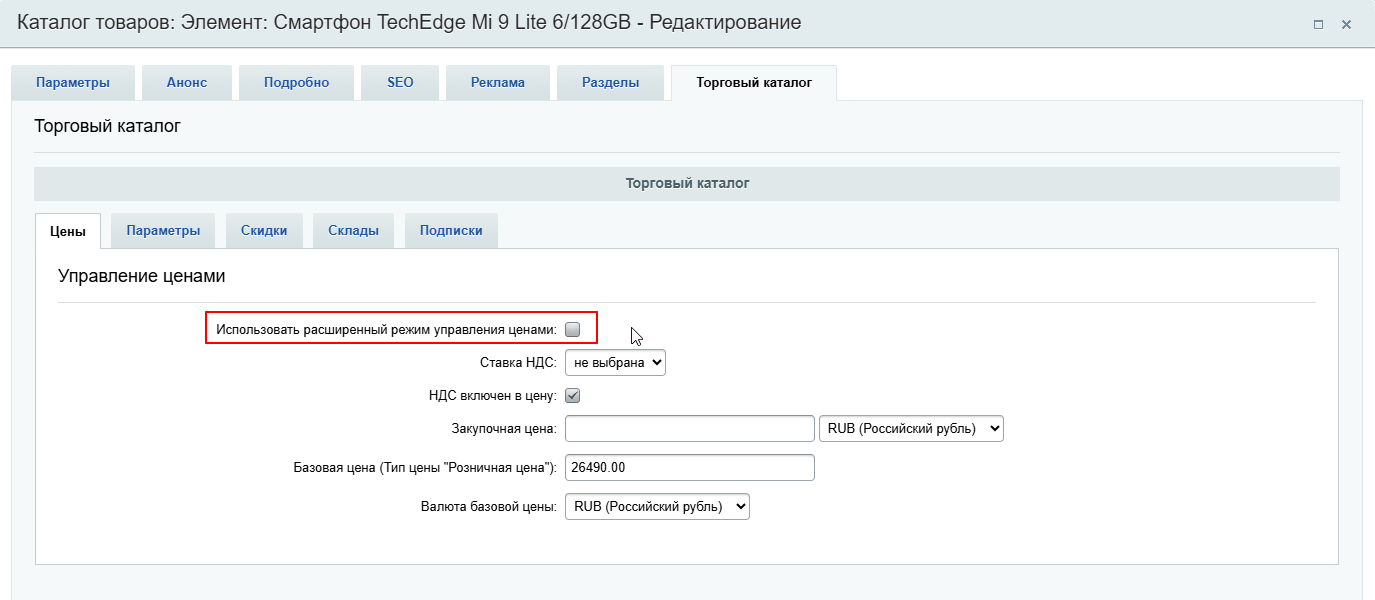This screenshot has width=1375, height=600.
Task: Open the 'Скидки' sub-tab
Action: [264, 230]
